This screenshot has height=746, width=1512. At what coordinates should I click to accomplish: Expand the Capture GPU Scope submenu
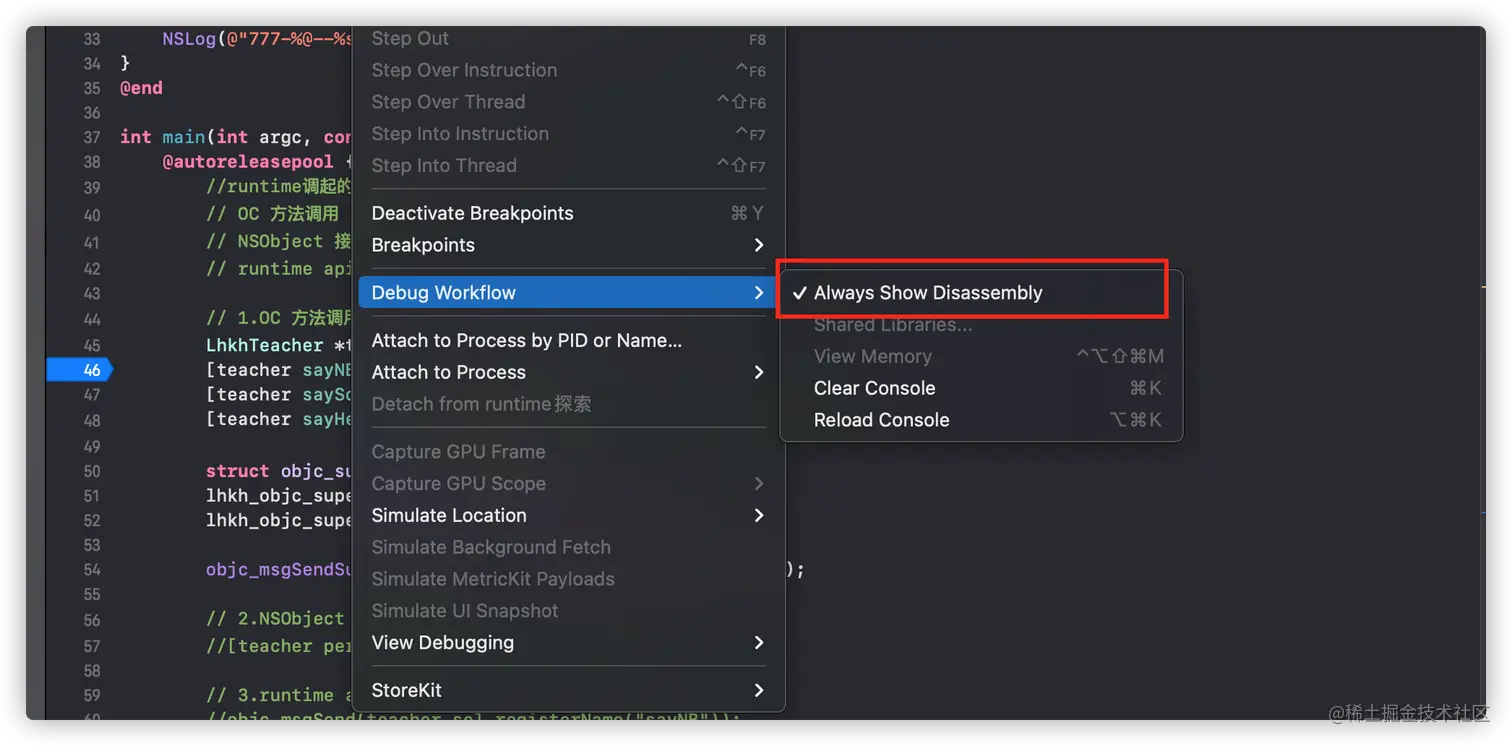[x=568, y=483]
